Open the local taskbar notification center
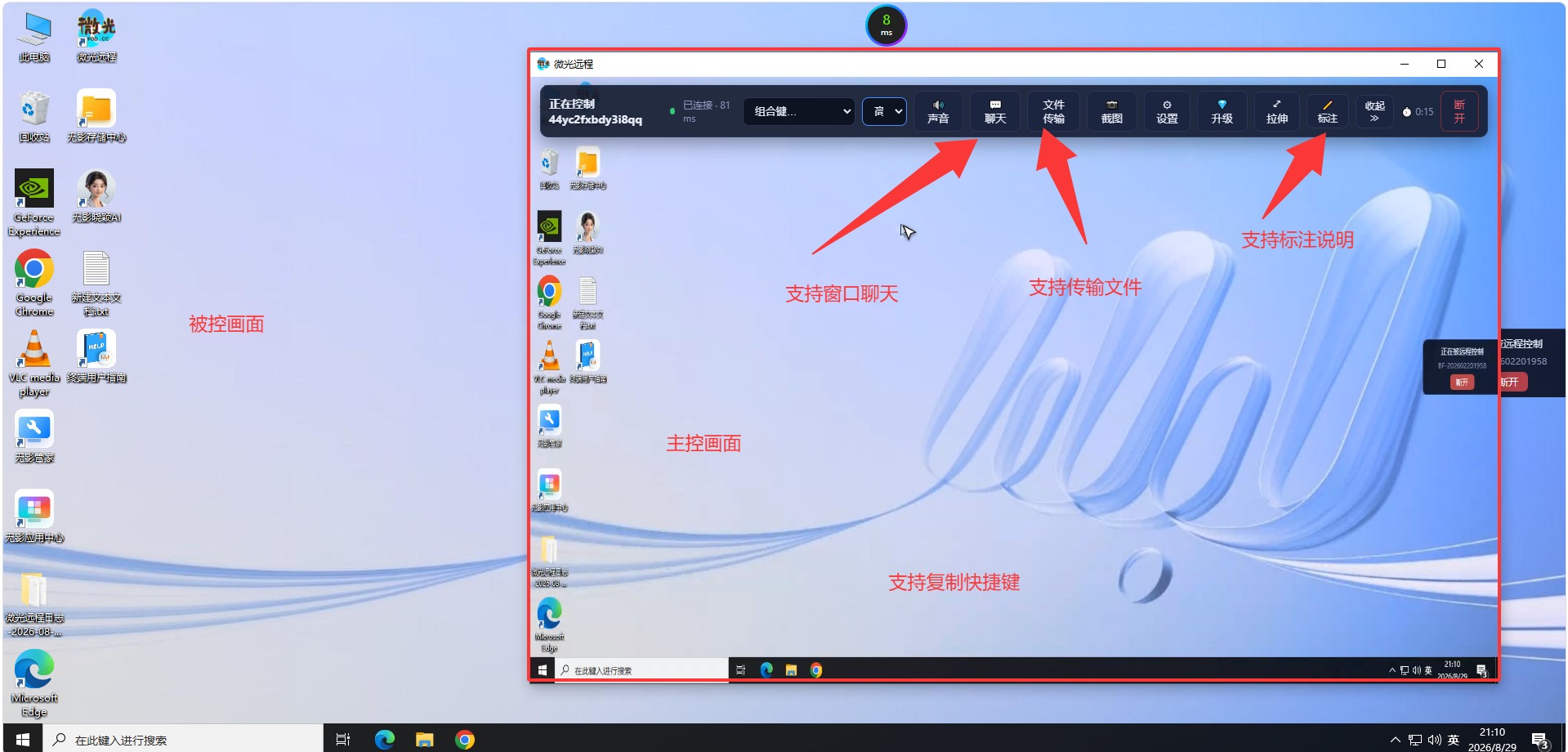Viewport: 1568px width, 752px height. tap(1539, 739)
